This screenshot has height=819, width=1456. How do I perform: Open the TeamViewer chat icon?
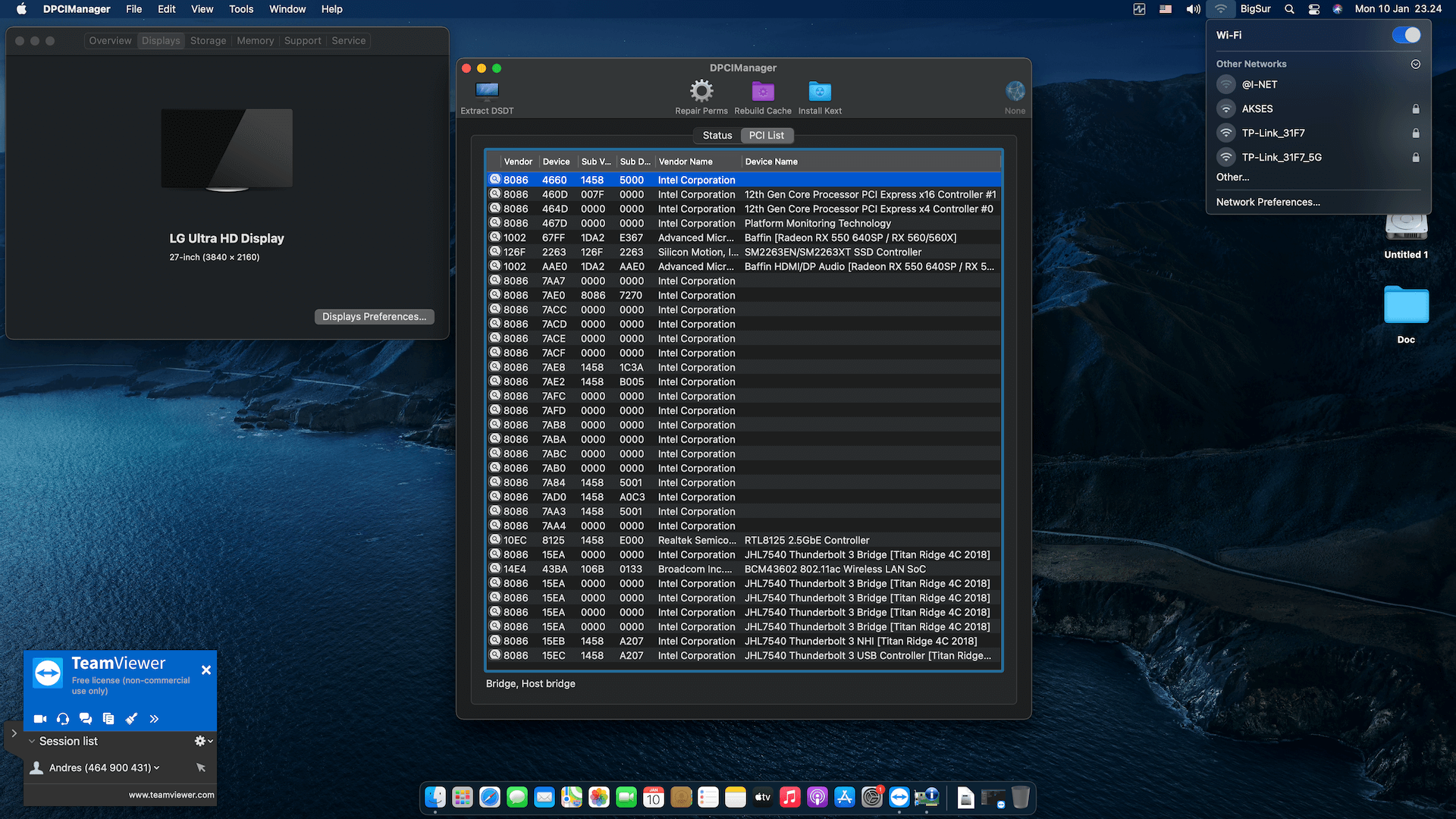(86, 718)
